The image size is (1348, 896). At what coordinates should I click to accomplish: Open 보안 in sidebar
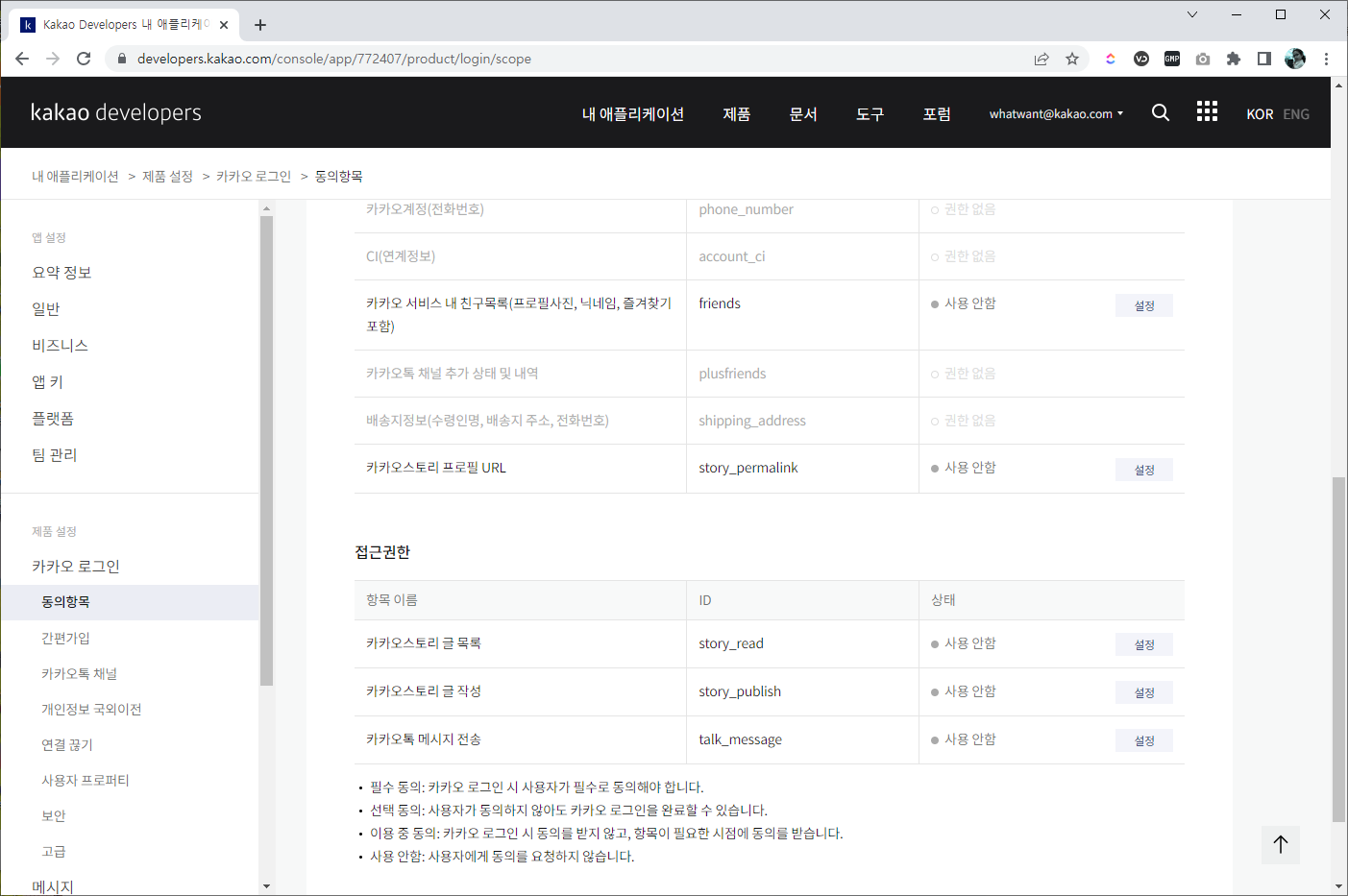(54, 815)
